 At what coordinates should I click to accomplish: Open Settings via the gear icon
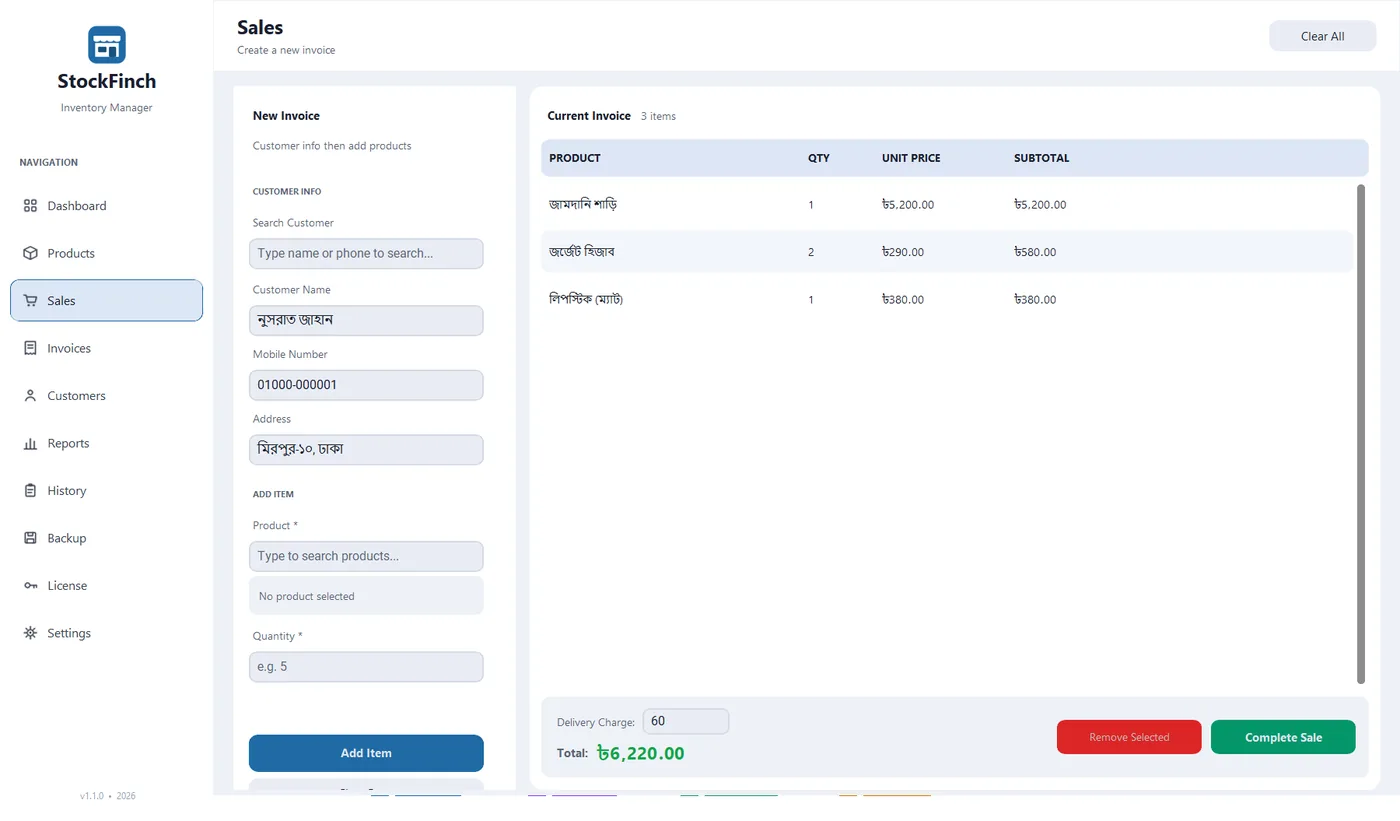click(30, 633)
